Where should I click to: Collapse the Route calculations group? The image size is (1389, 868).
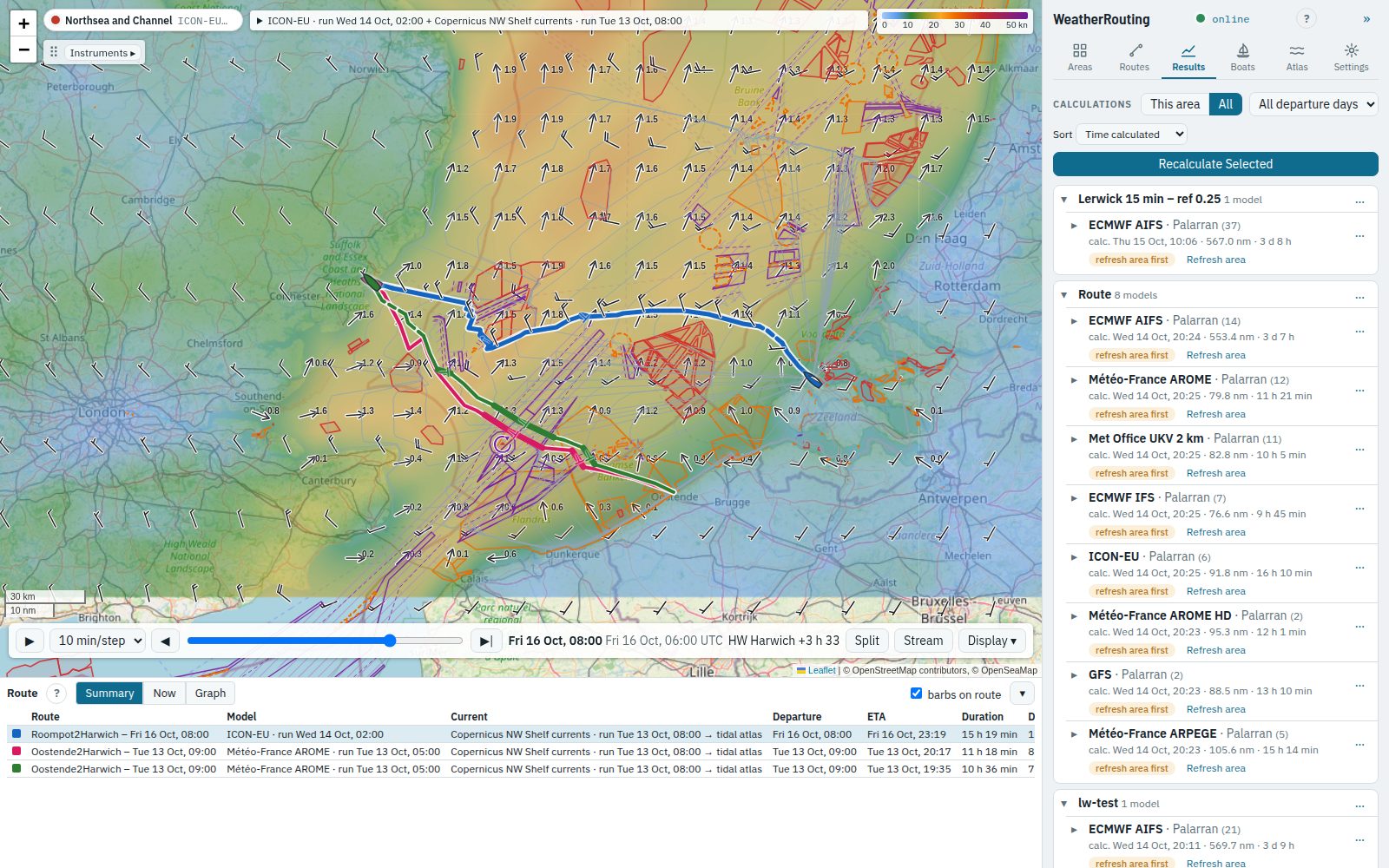click(x=1064, y=295)
